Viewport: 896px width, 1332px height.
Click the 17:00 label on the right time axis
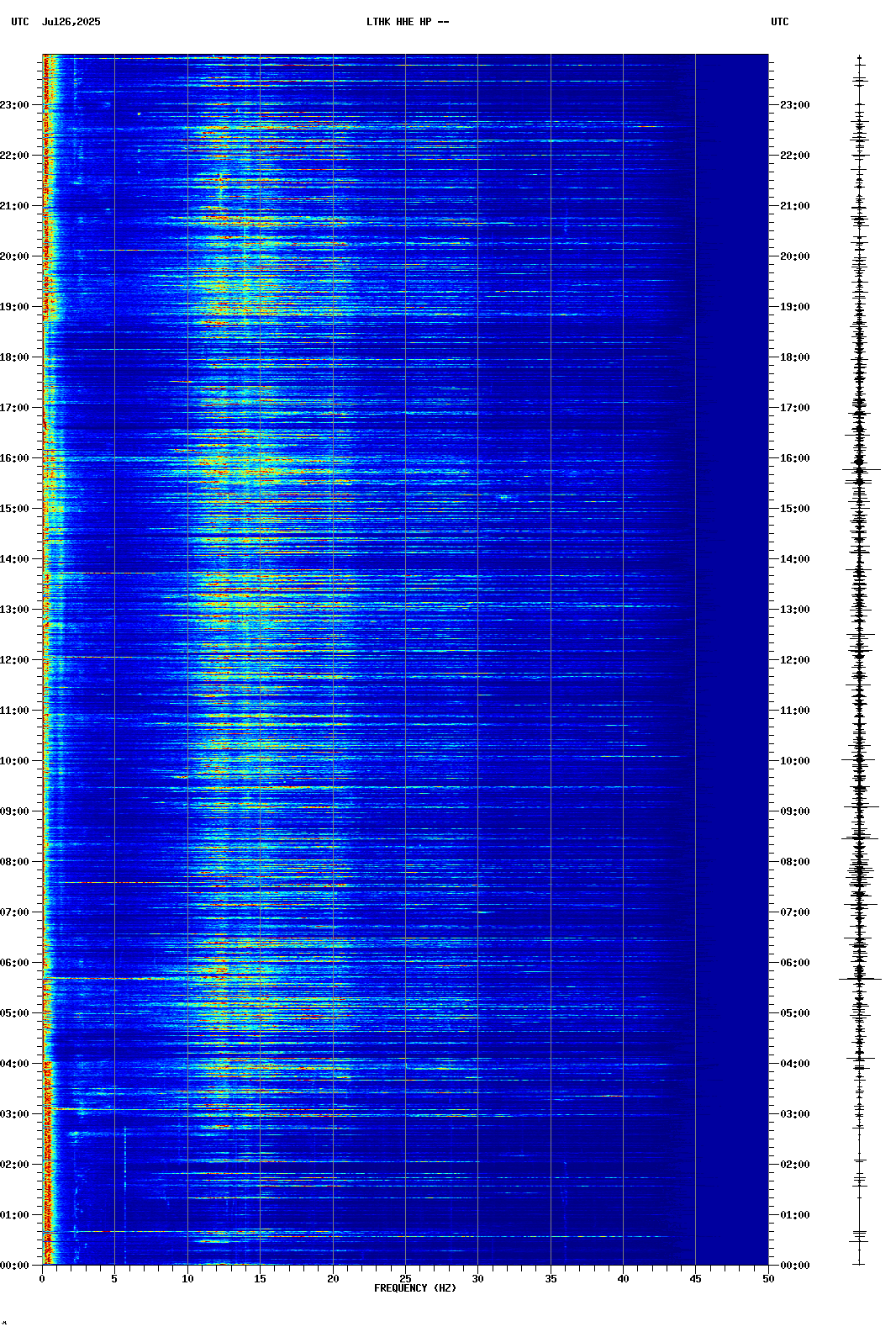tap(795, 408)
